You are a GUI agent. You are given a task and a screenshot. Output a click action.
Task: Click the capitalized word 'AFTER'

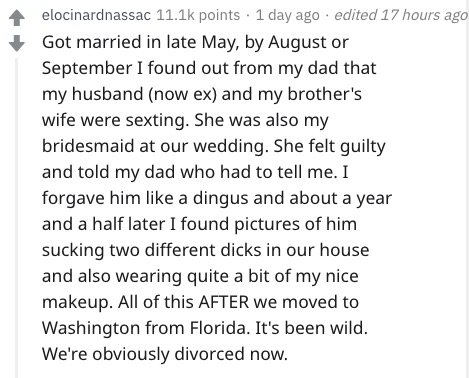223,302
